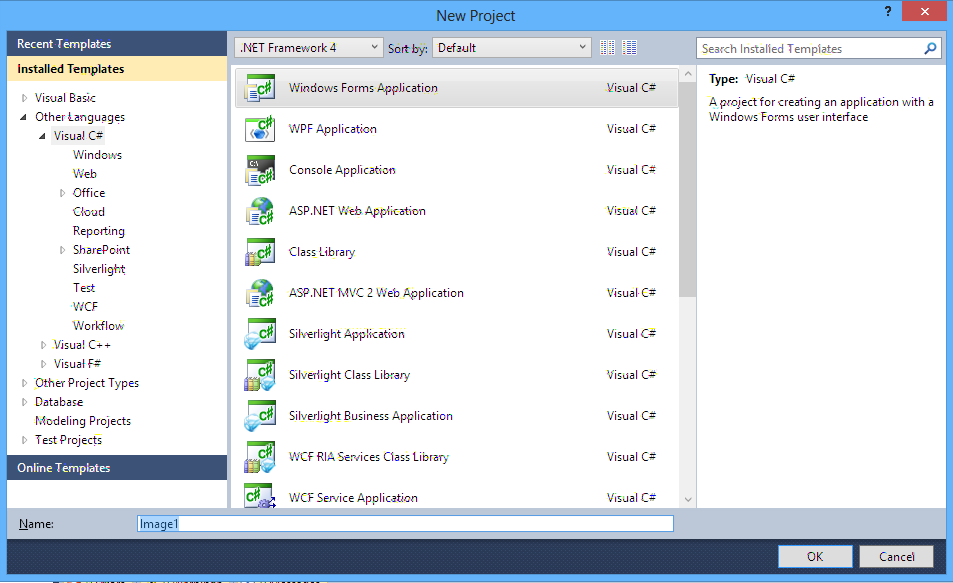Switch to the small icons view
The width and height of the screenshot is (953, 583).
tap(629, 47)
